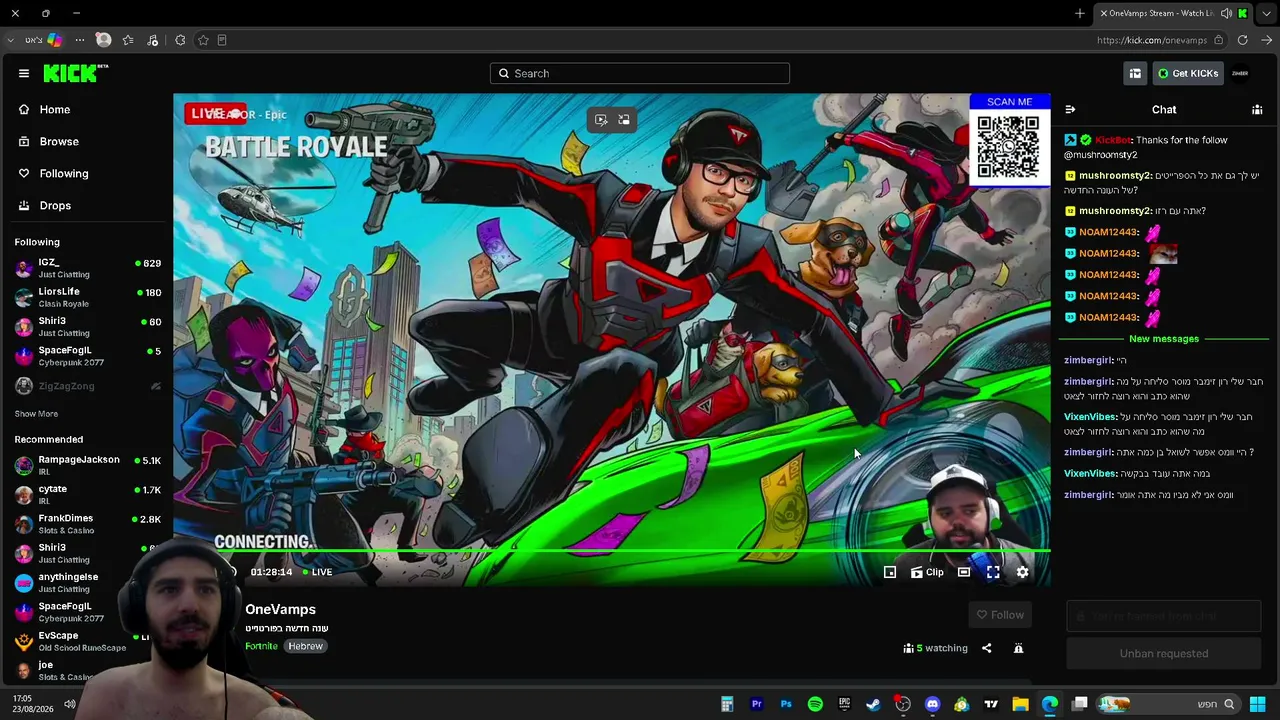Expand Show More under Following

(36, 414)
